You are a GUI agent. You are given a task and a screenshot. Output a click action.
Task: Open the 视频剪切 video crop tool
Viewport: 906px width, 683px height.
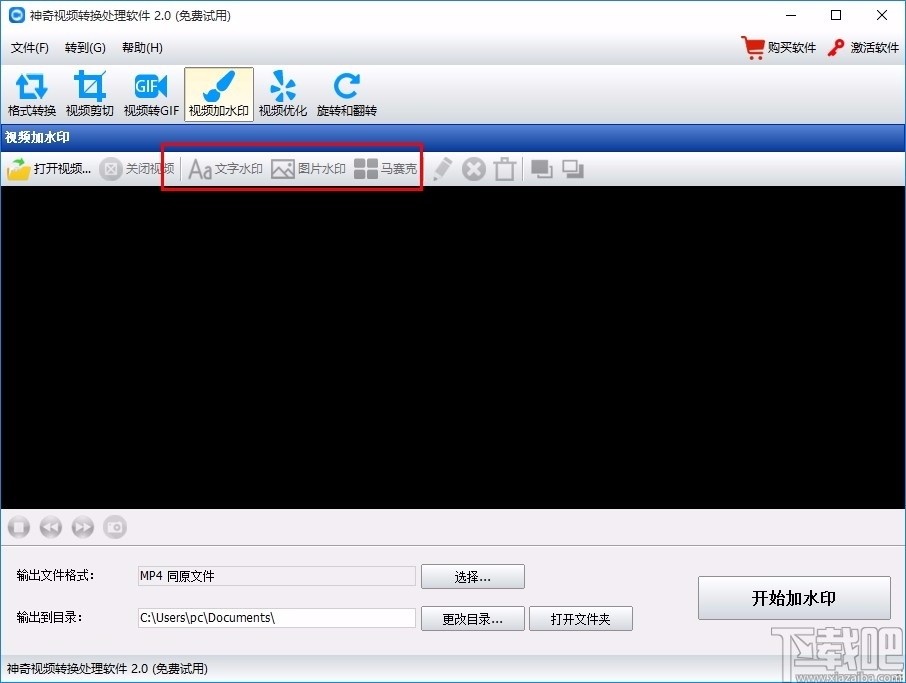pyautogui.click(x=90, y=94)
